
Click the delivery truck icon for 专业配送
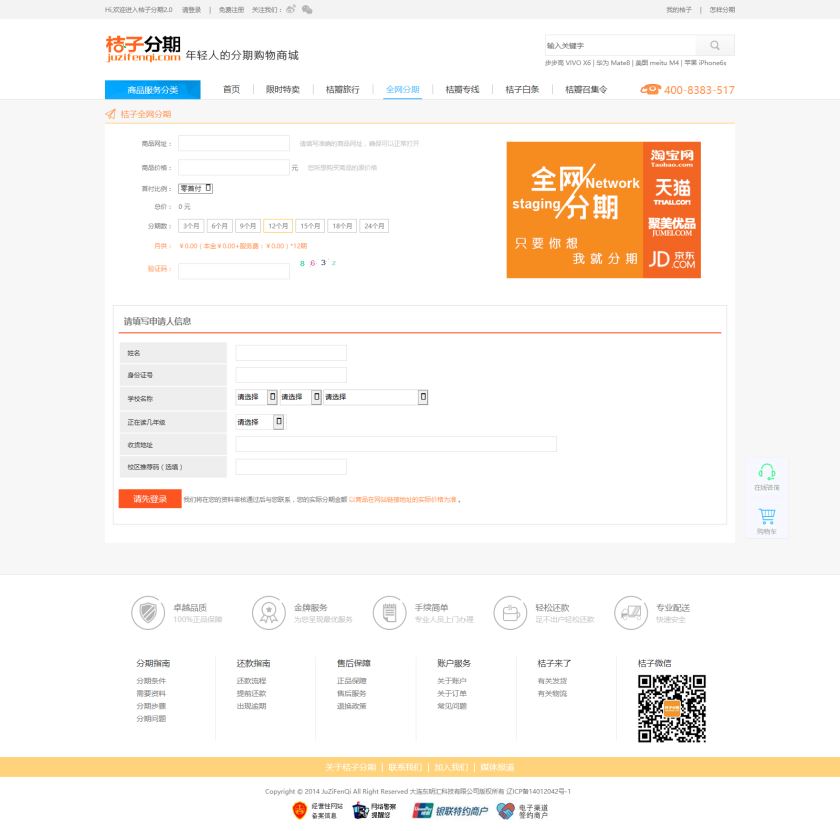631,612
